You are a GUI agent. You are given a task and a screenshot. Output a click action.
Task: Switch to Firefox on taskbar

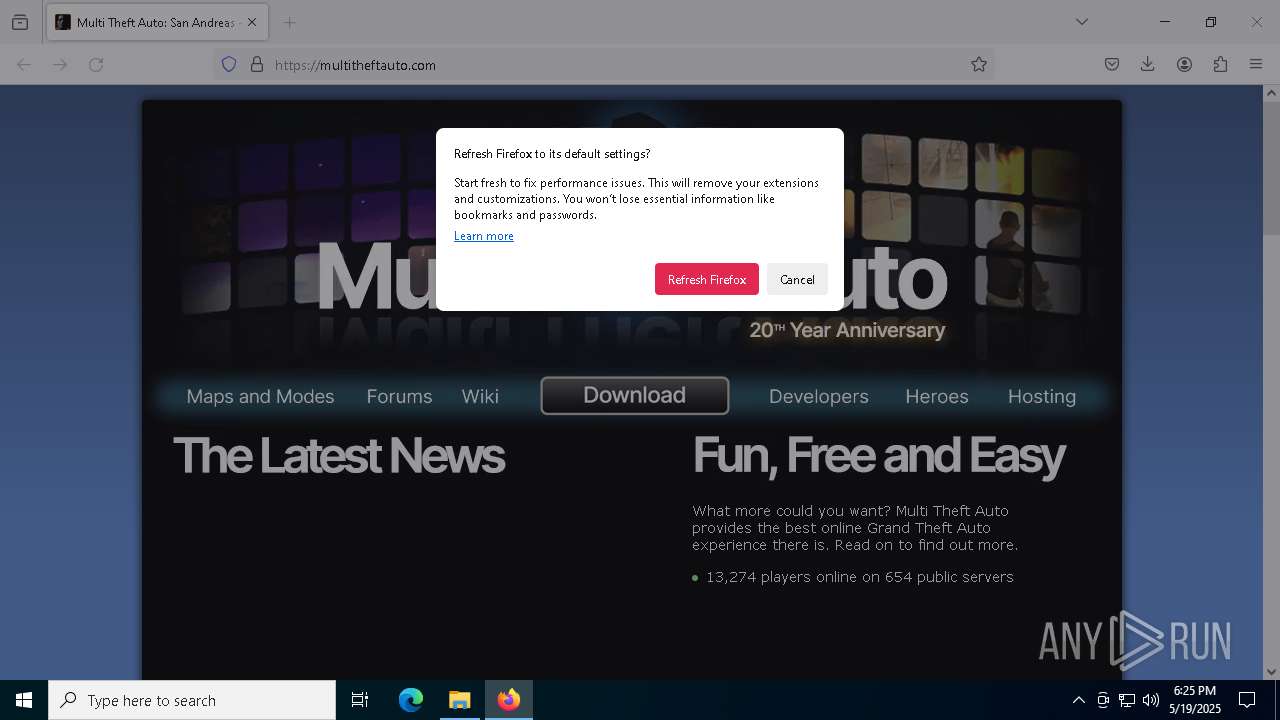tap(509, 700)
